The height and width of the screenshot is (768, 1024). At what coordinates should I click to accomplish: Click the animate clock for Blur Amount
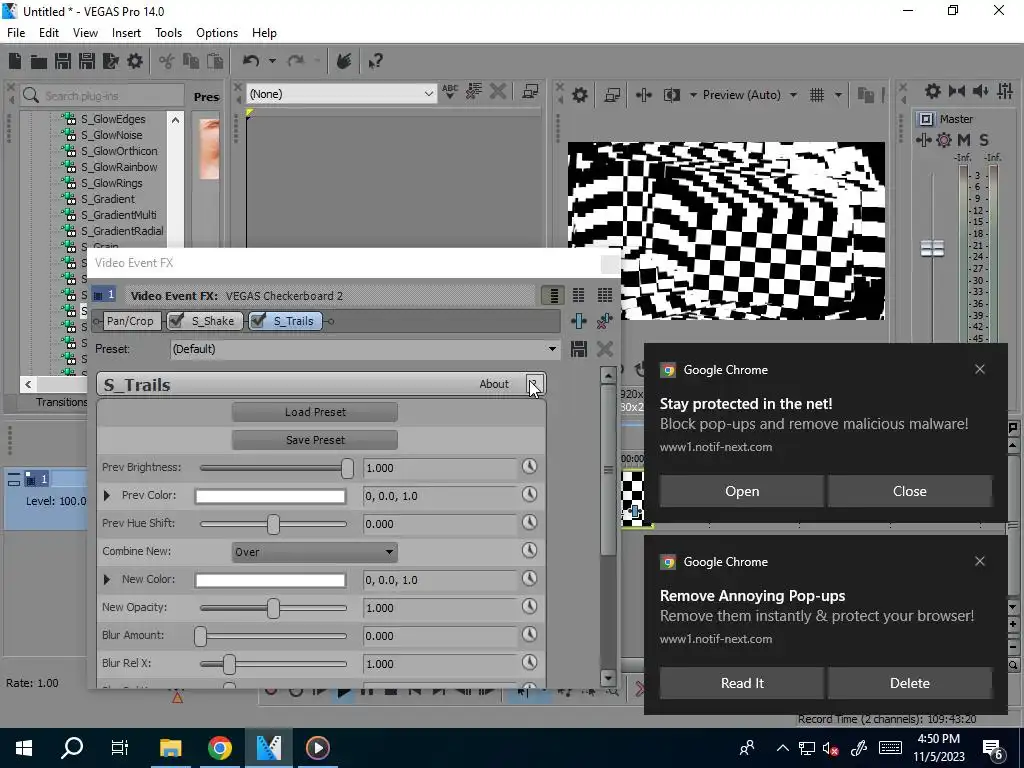[530, 634]
